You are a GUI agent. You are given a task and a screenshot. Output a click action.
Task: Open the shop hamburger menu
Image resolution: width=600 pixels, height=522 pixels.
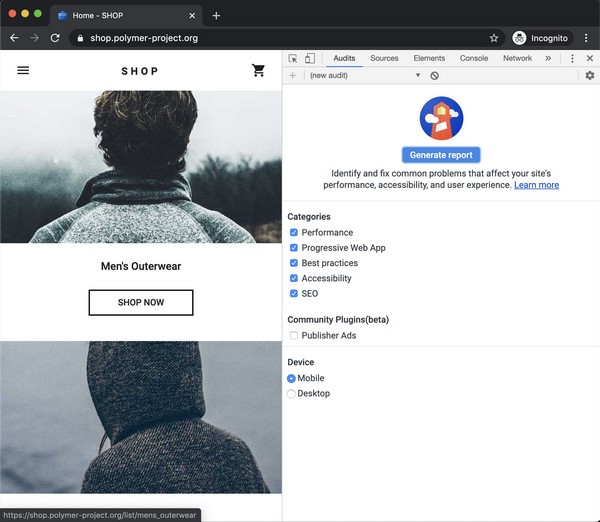[x=23, y=71]
